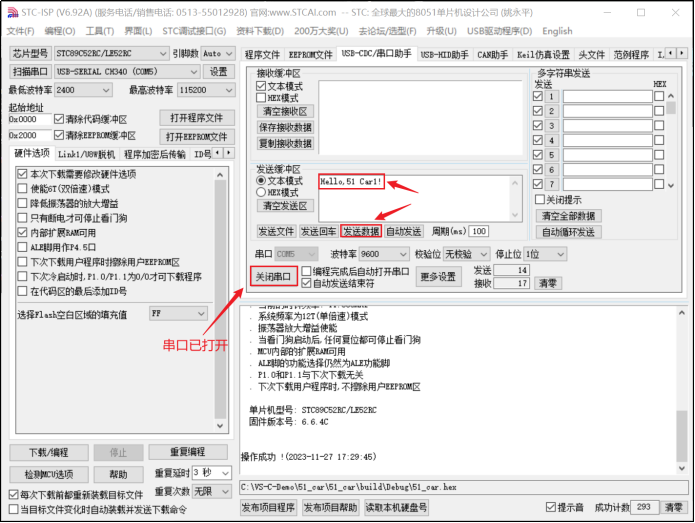Click left arrow beside the ID号 tab
695x523 pixels.
point(218,153)
